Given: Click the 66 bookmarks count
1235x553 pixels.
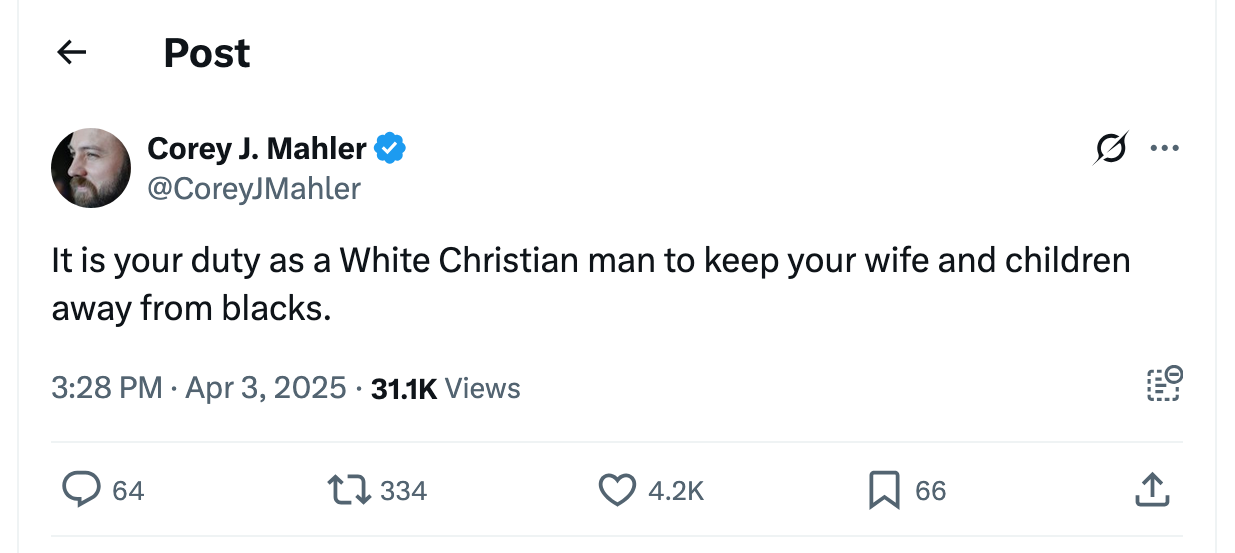Looking at the screenshot, I should click(930, 491).
